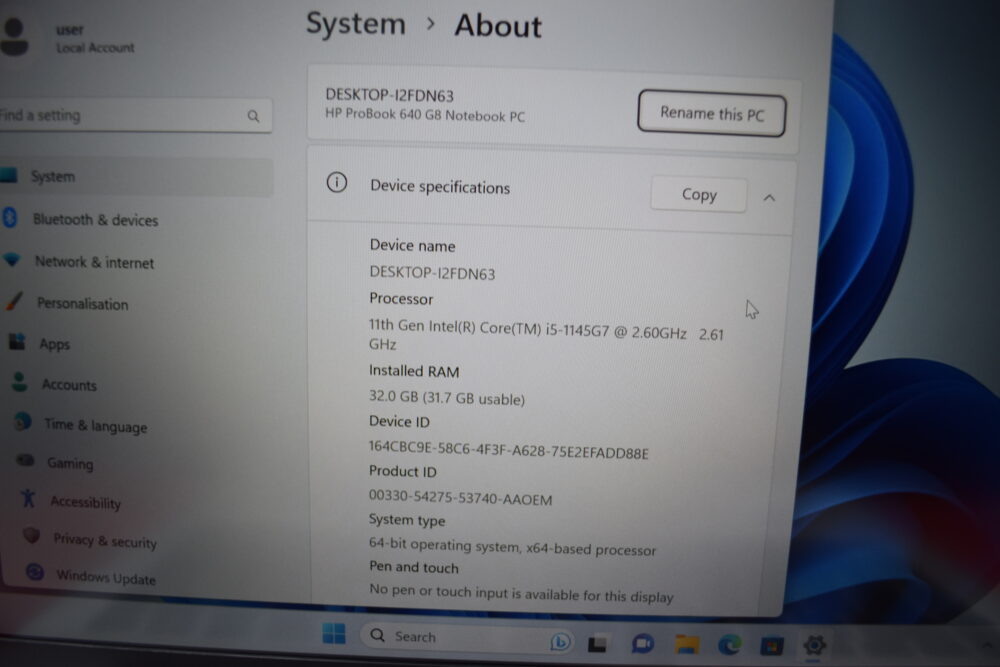Click the Apps sidebar icon

[17, 342]
